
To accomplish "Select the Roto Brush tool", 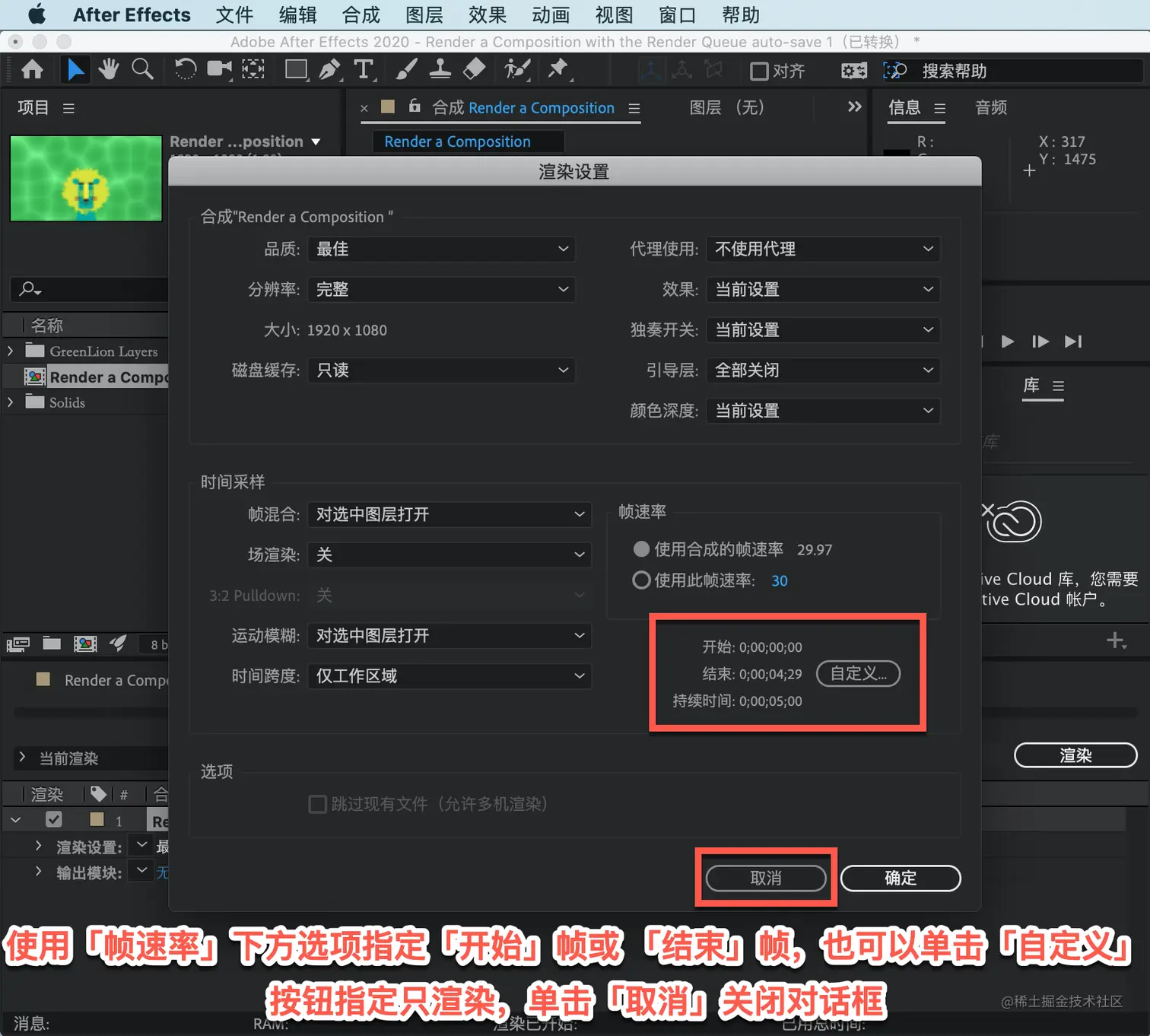I will pyautogui.click(x=517, y=70).
